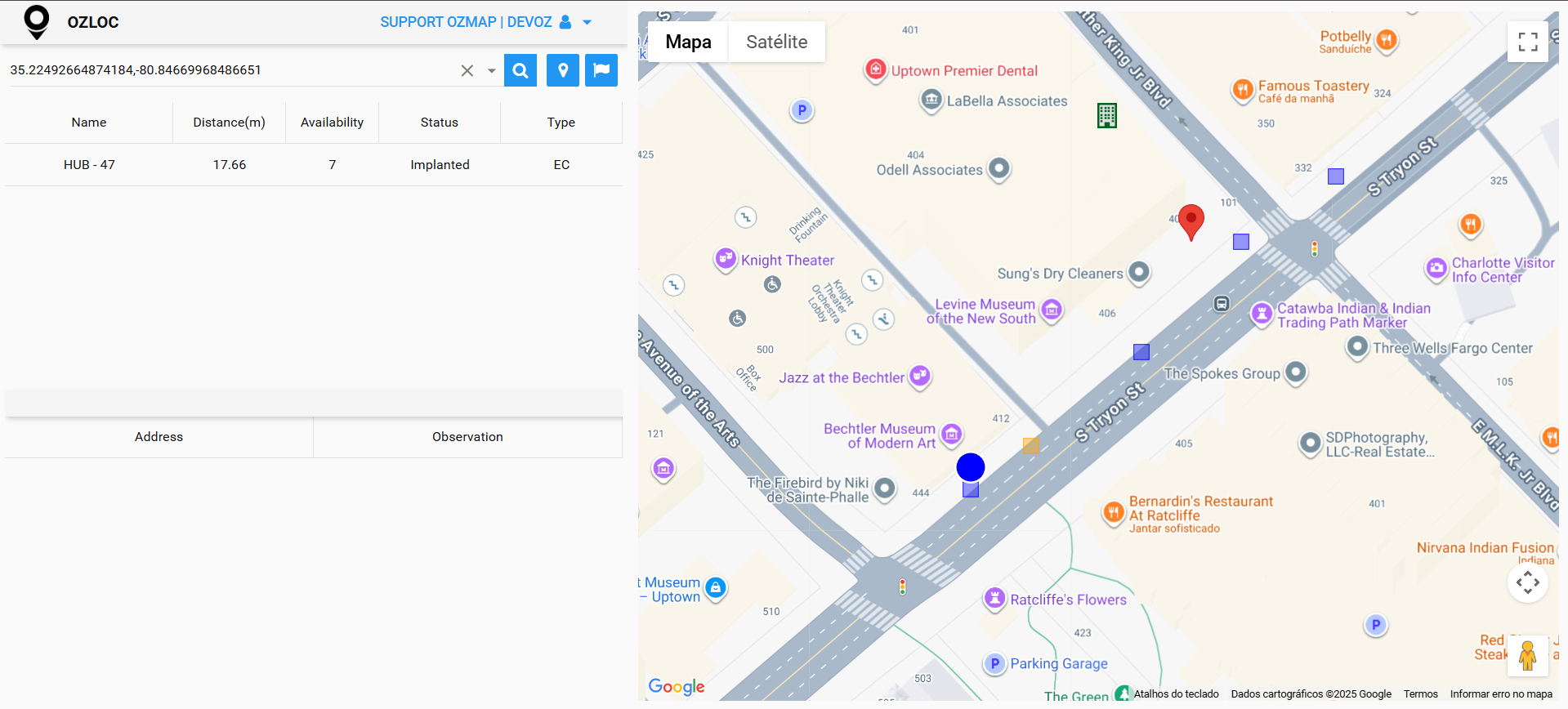Click the Observation column header

[x=467, y=437]
